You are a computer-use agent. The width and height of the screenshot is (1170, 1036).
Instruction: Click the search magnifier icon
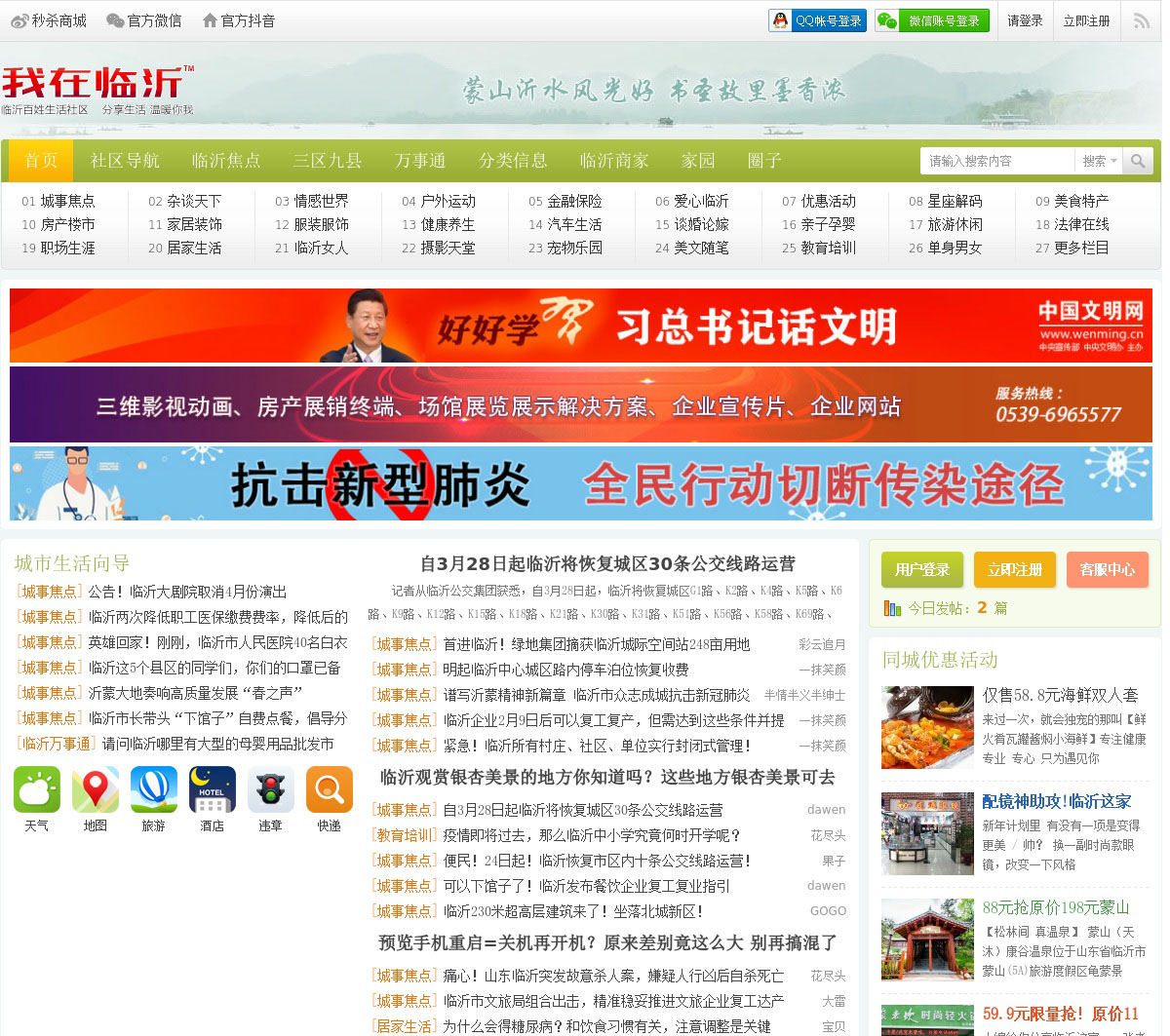pyautogui.click(x=1138, y=161)
